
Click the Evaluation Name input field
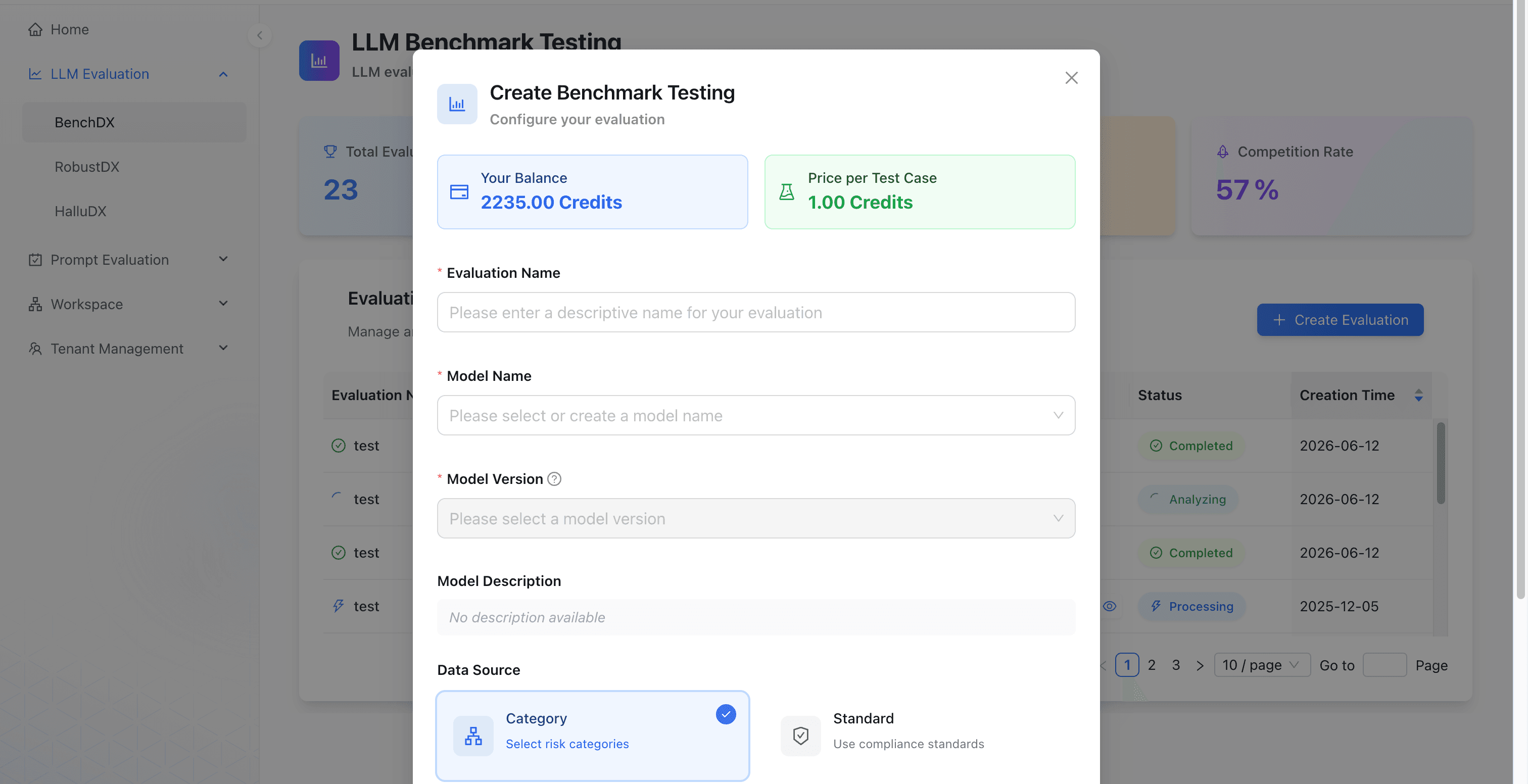(x=756, y=312)
